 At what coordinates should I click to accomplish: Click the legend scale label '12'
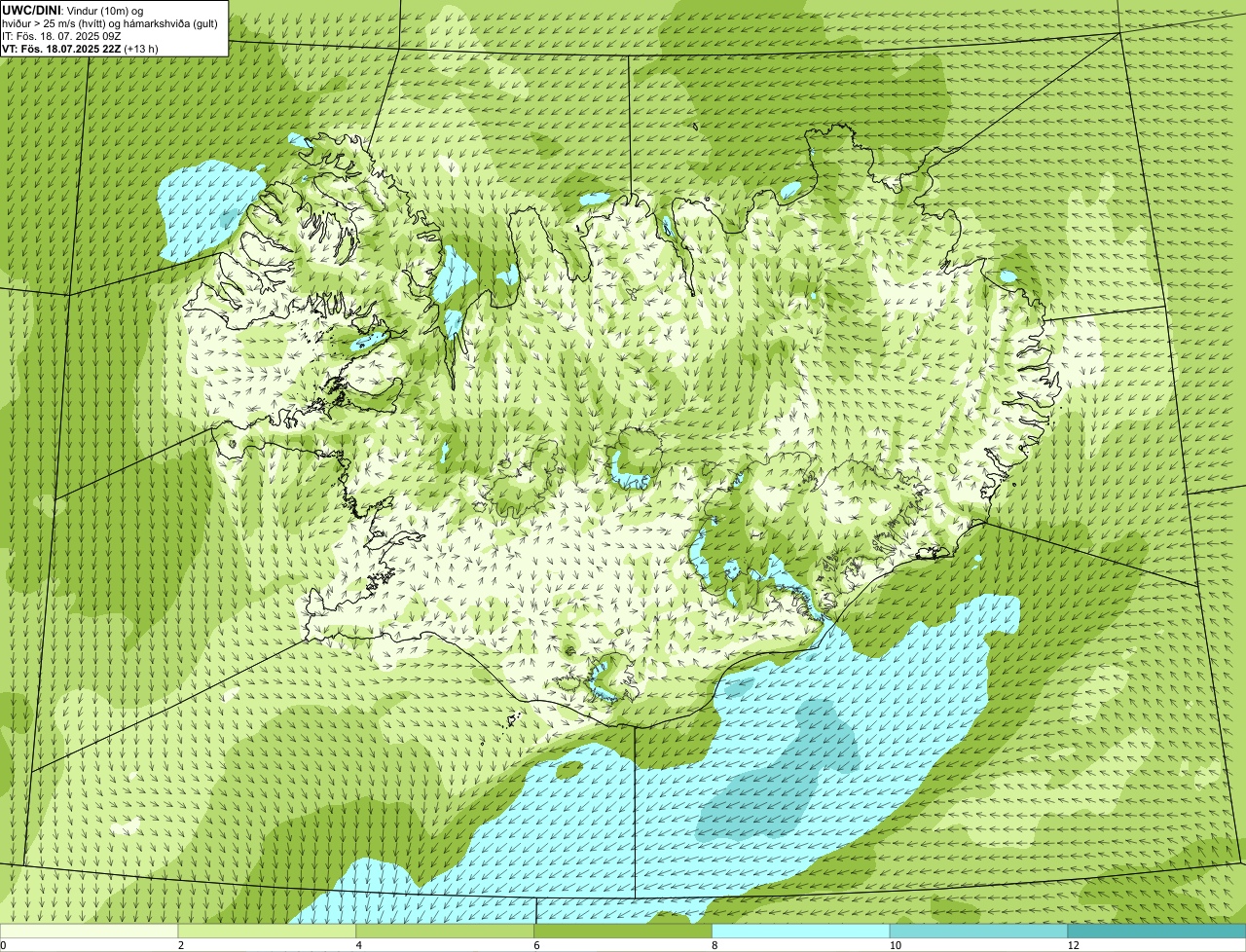point(1072,945)
